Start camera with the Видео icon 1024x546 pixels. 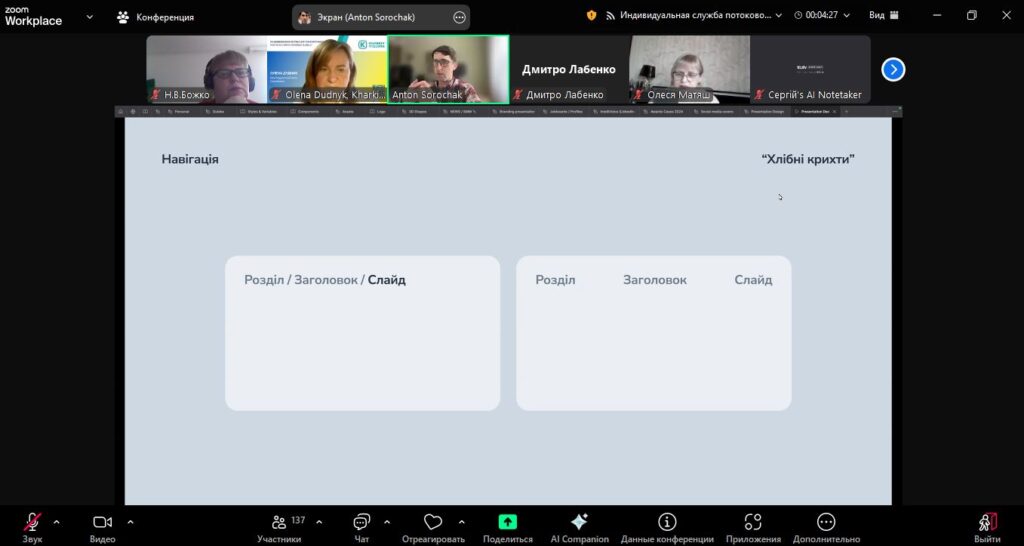pos(103,522)
